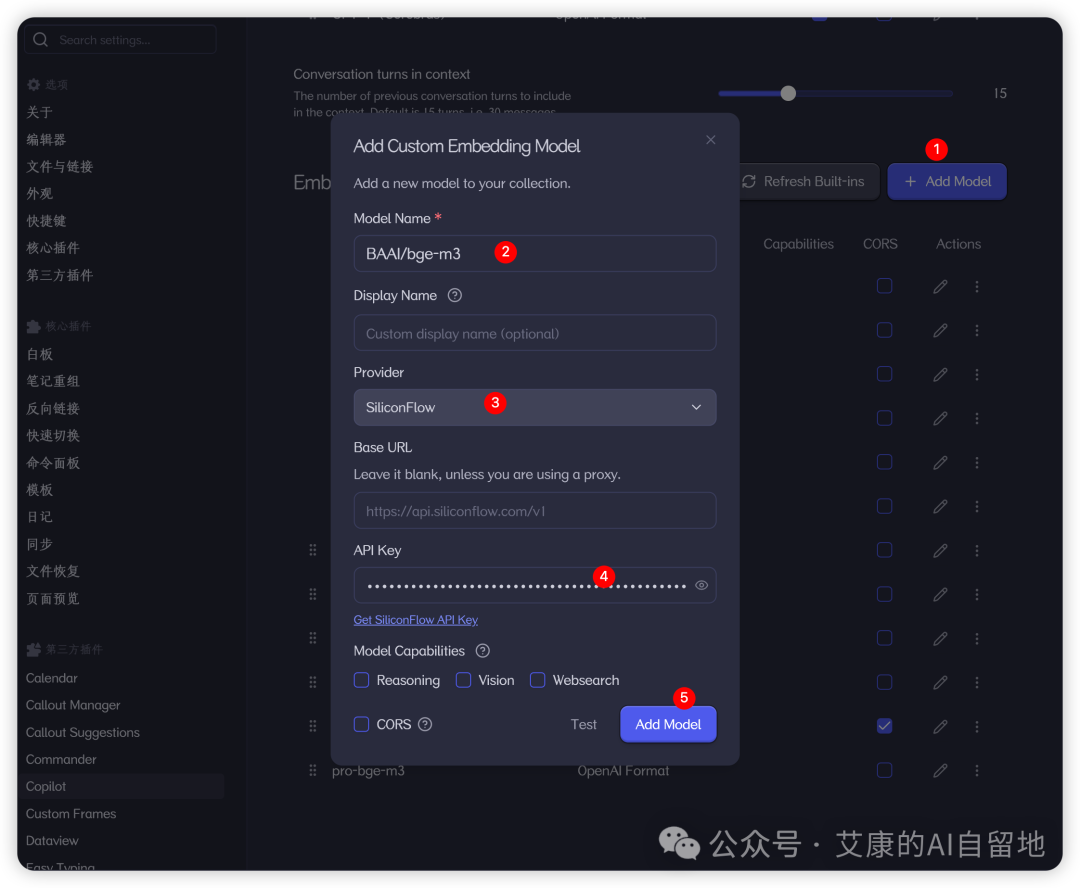The height and width of the screenshot is (888, 1080).
Task: Select 核心插件 under options
Action: pyautogui.click(x=52, y=248)
